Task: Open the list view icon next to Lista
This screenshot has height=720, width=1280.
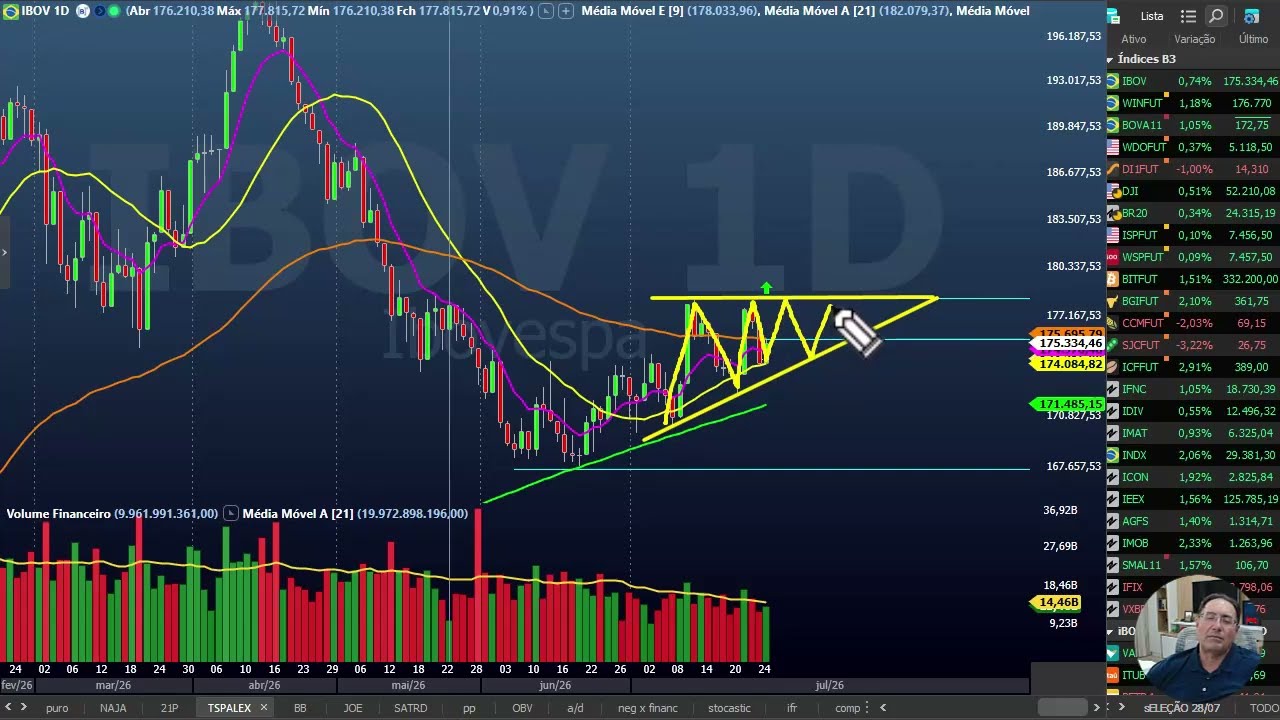Action: click(1188, 16)
